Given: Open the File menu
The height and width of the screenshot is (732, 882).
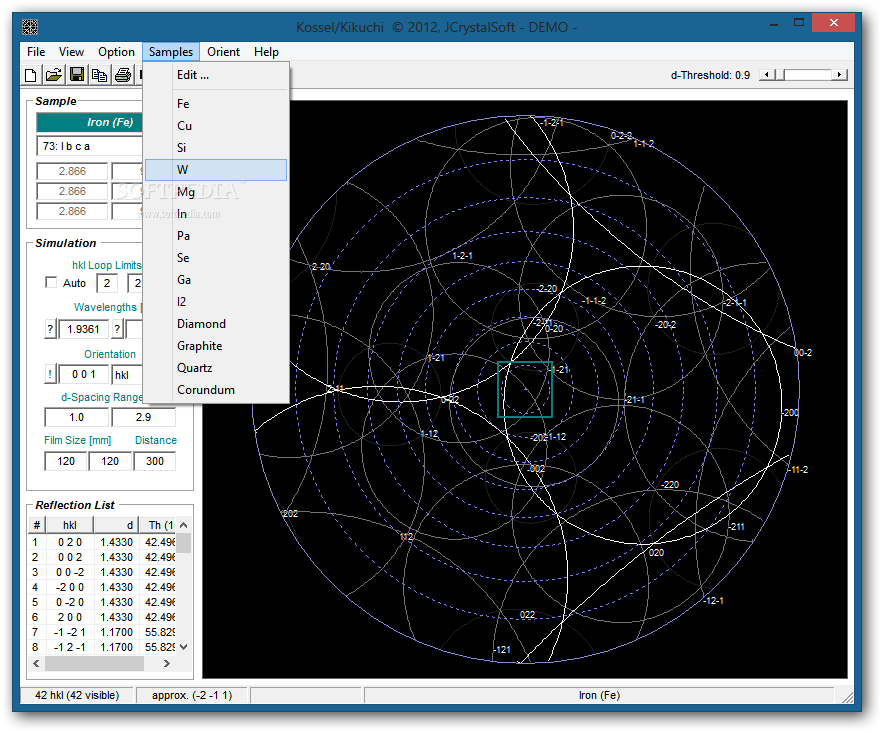Looking at the screenshot, I should tap(36, 52).
